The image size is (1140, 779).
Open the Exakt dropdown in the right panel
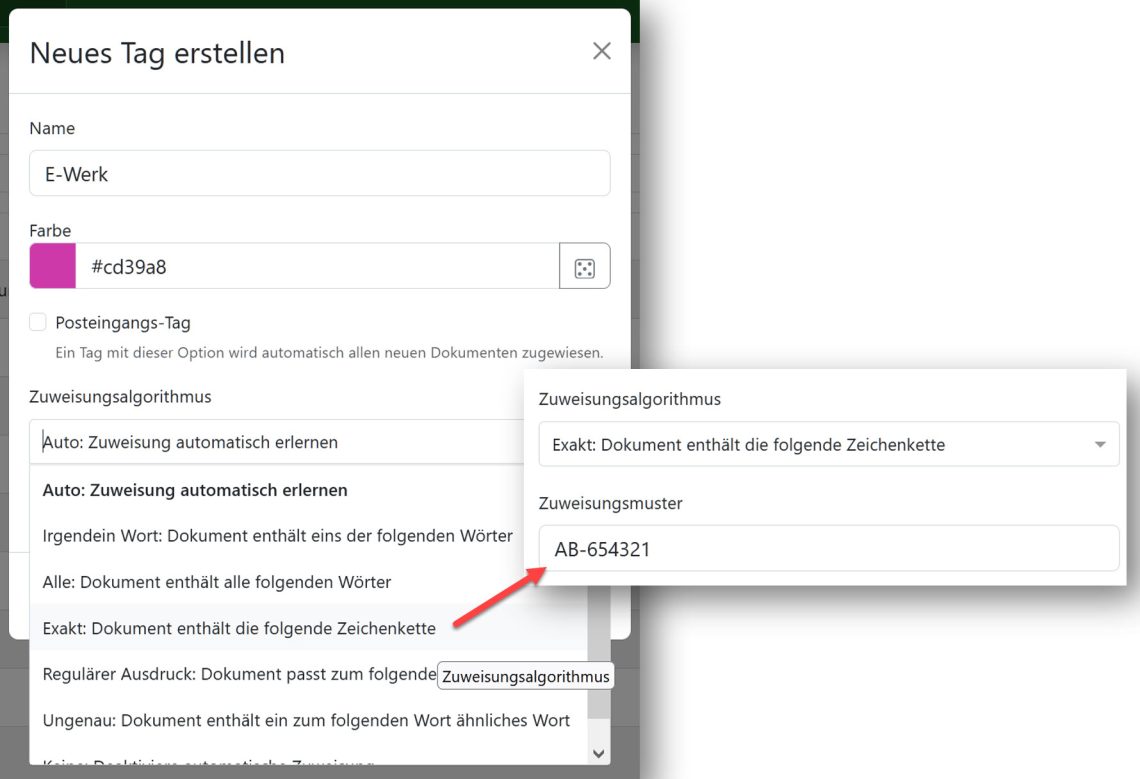[828, 444]
